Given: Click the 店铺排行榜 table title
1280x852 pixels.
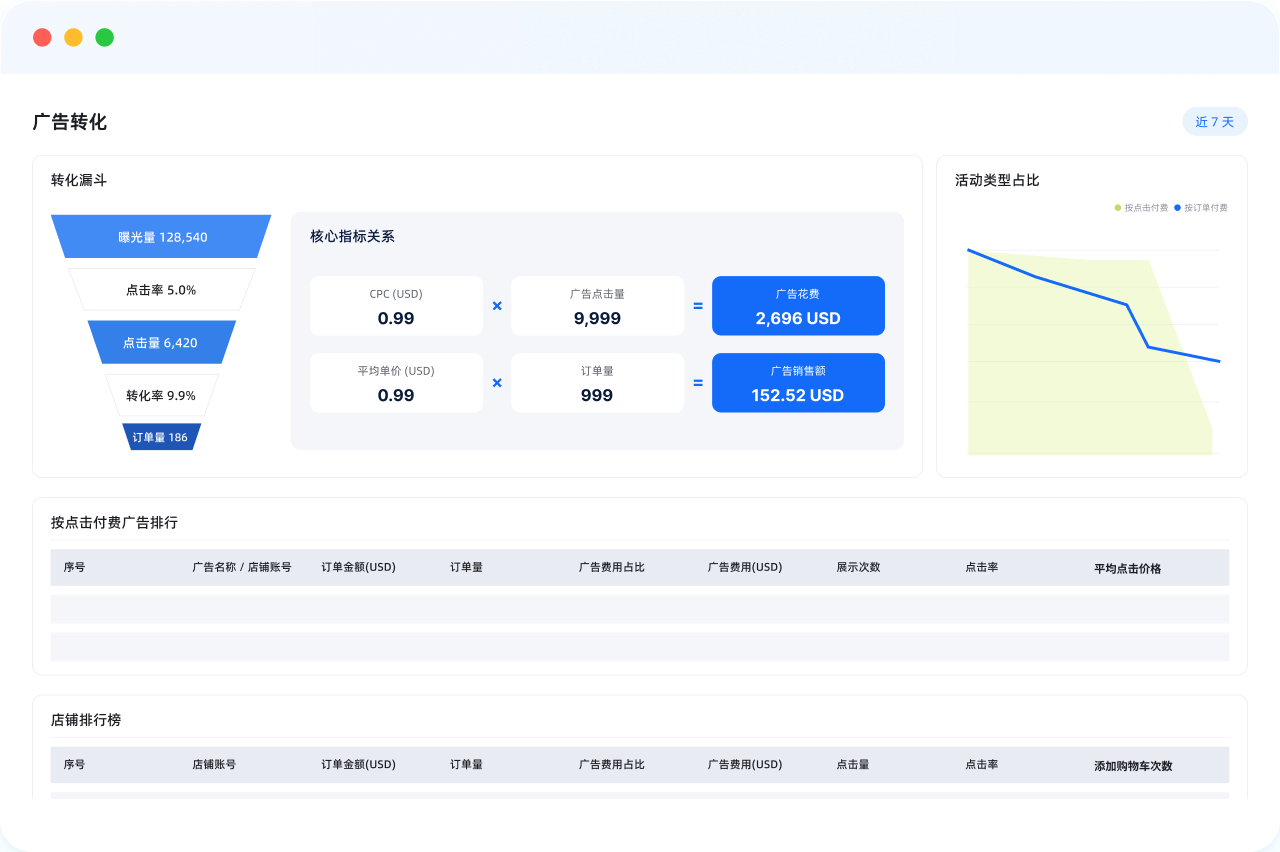Looking at the screenshot, I should (x=86, y=720).
